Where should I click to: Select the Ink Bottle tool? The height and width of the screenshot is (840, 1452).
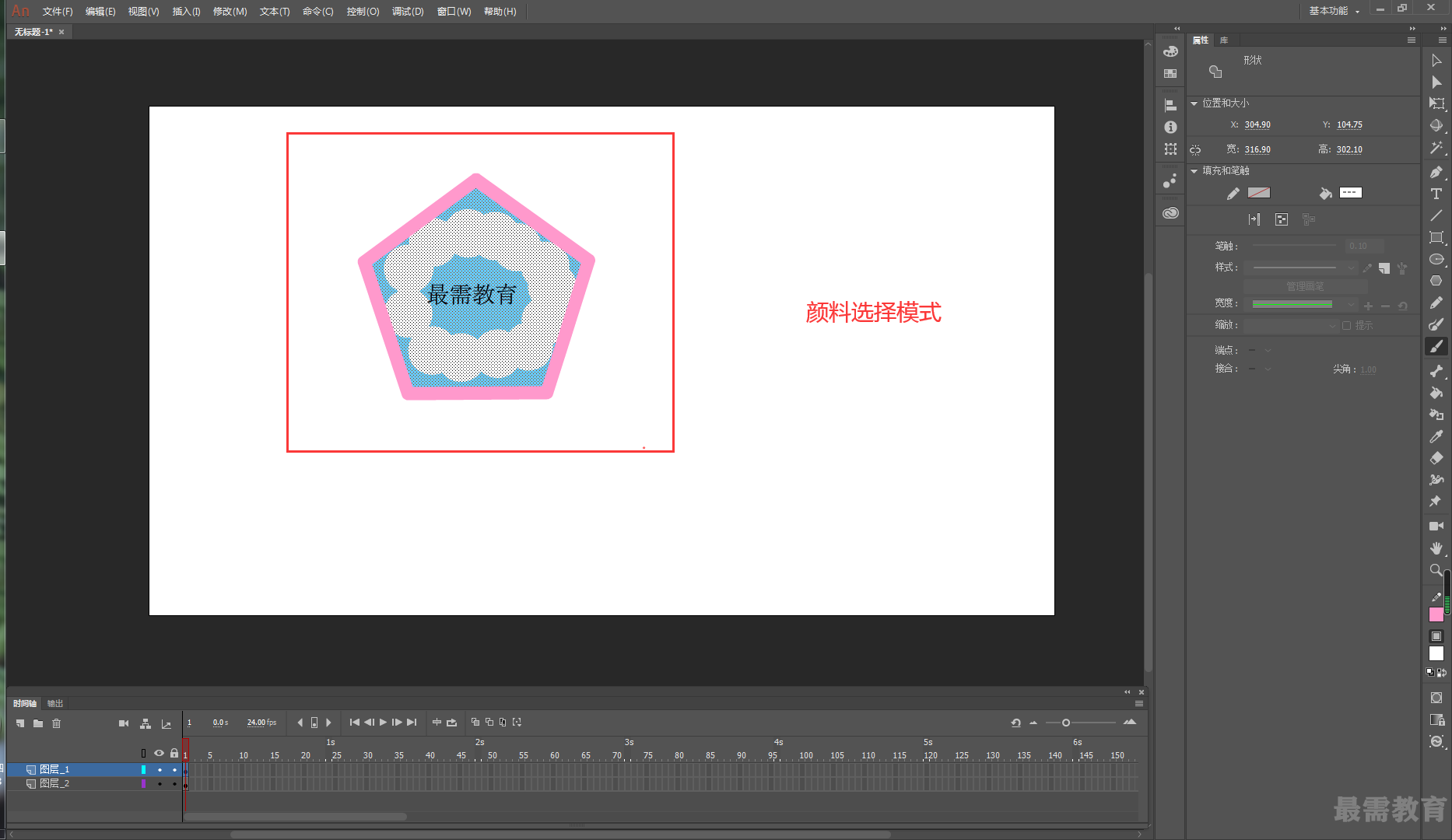1436,415
